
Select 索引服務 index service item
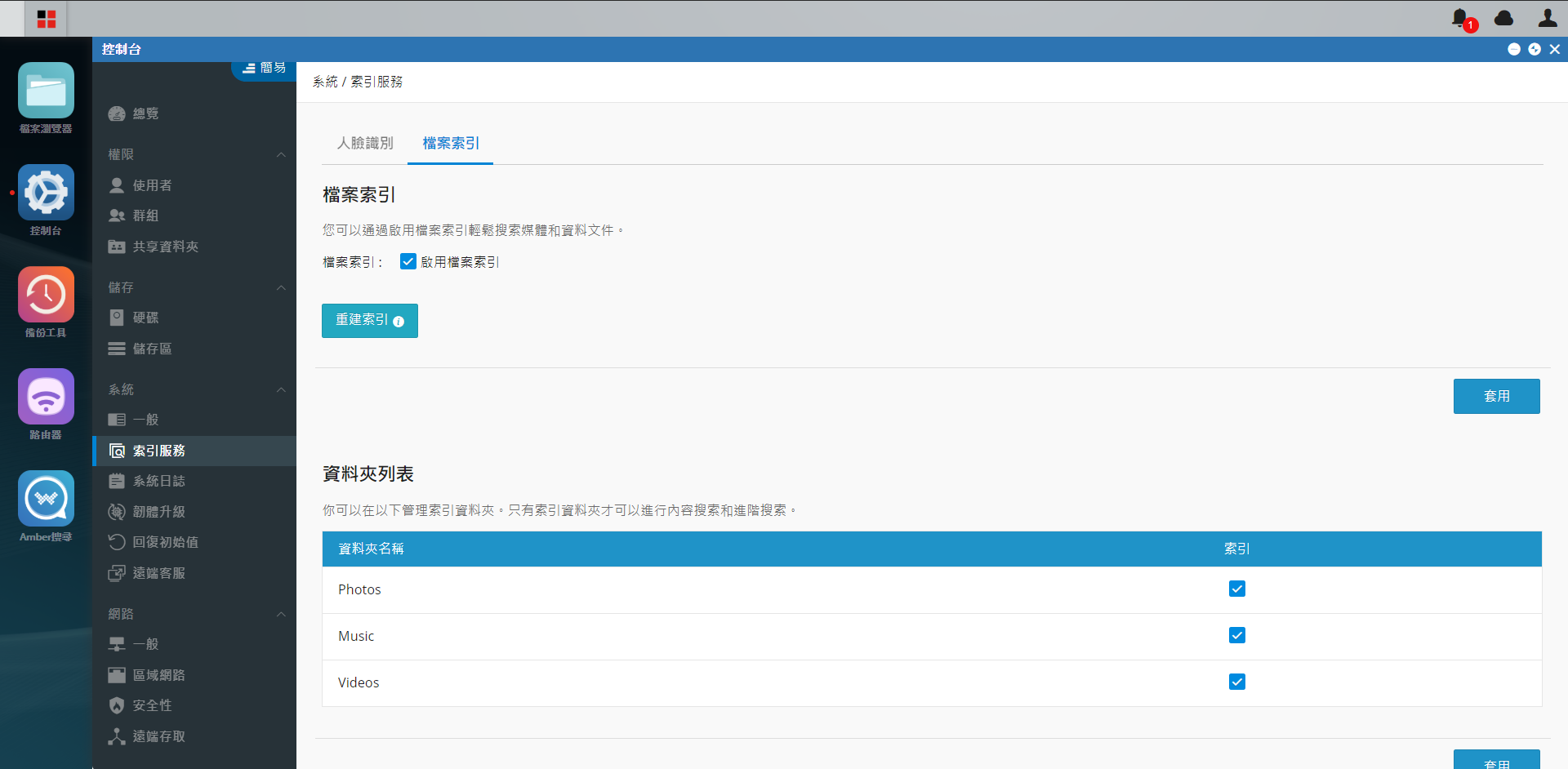194,451
